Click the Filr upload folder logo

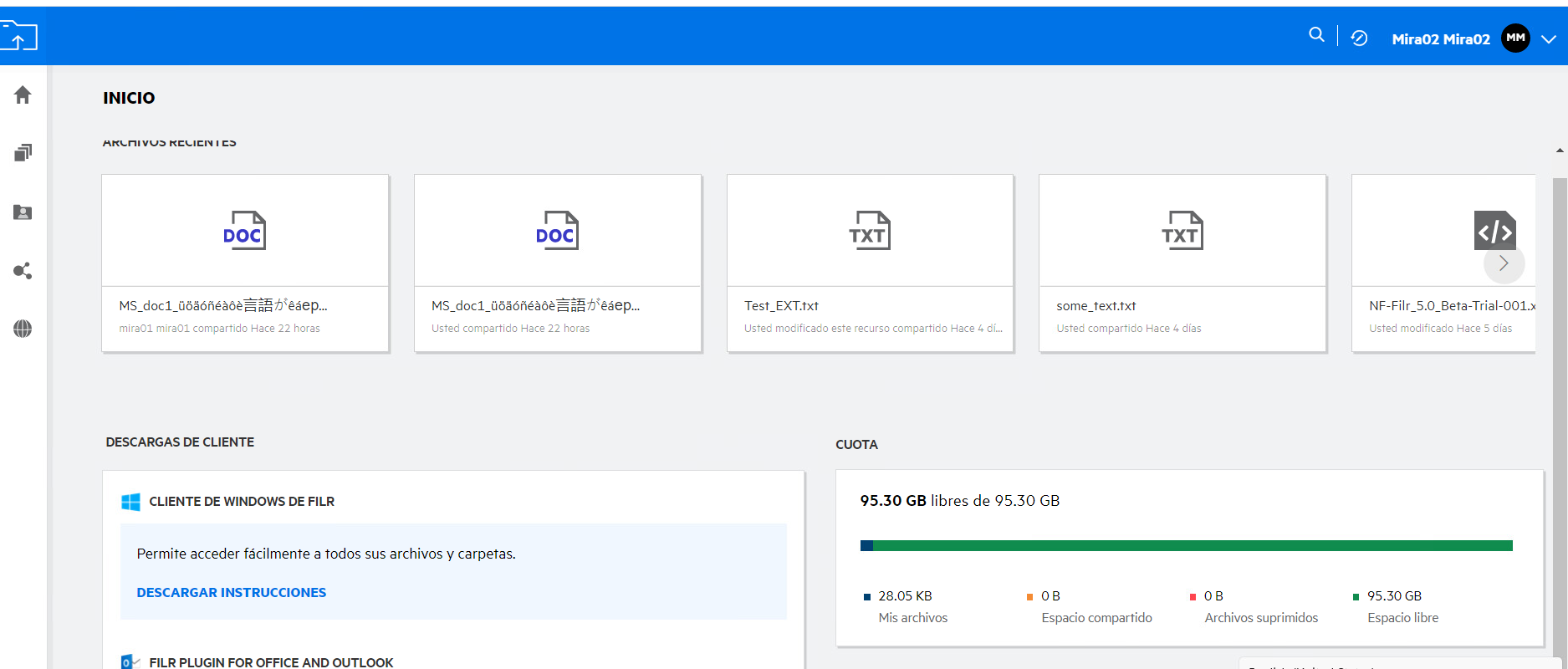tap(18, 37)
